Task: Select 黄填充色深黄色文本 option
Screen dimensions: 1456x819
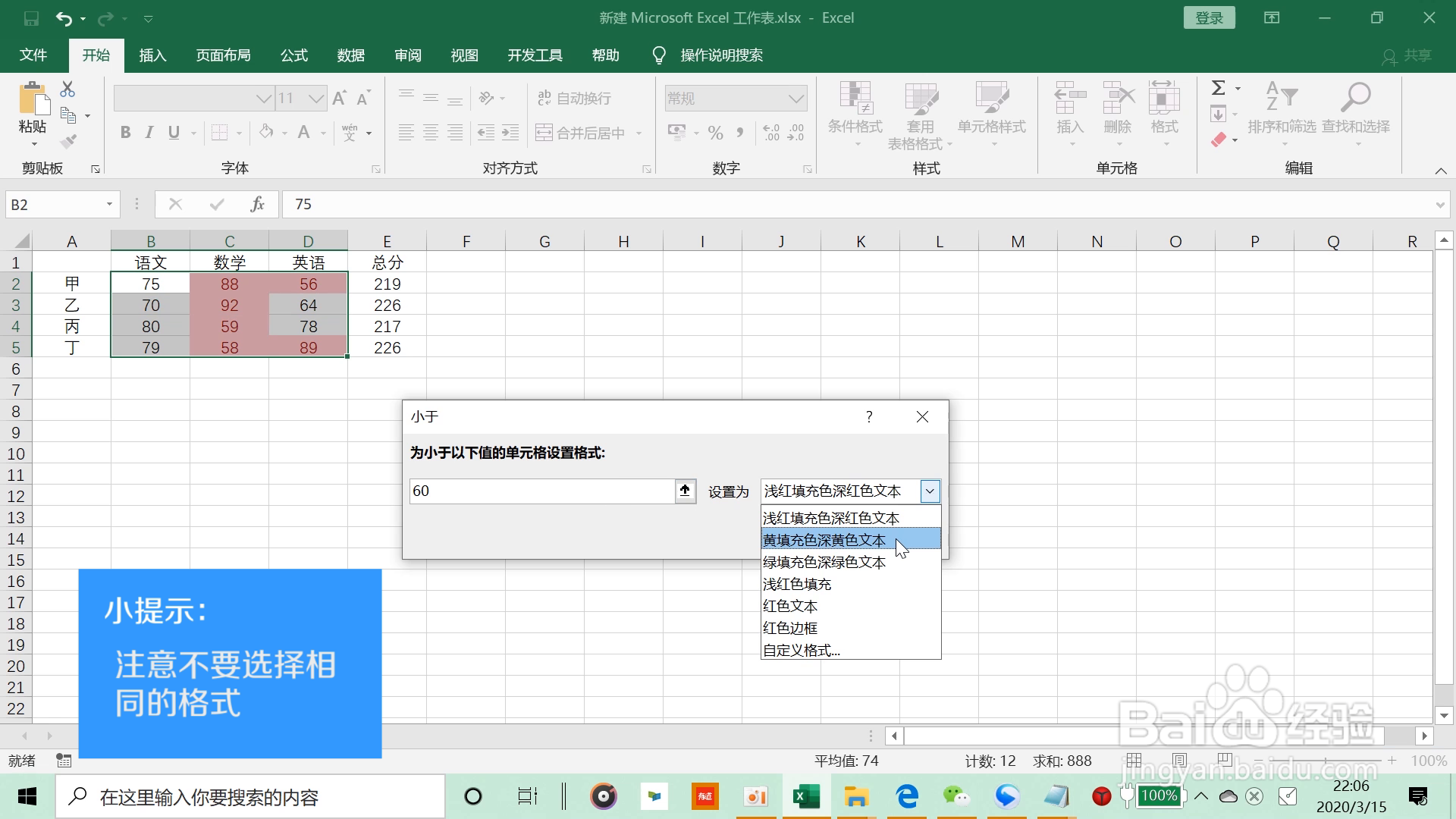Action: 825,540
